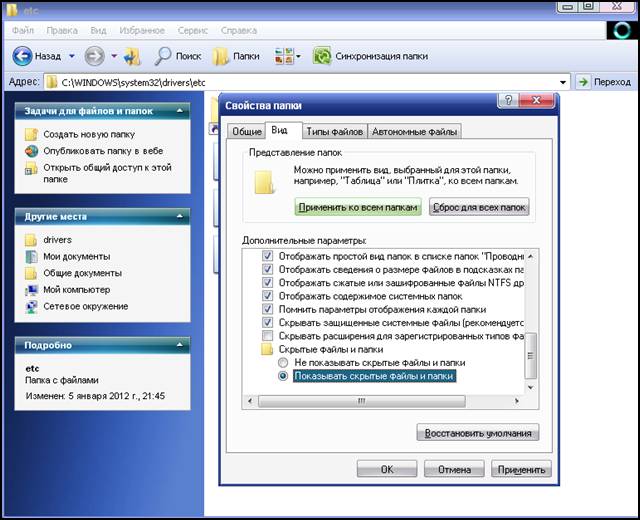This screenshot has width=640, height=520.
Task: Uncheck Скрывать защищенные системные файлы
Action: pyautogui.click(x=267, y=322)
